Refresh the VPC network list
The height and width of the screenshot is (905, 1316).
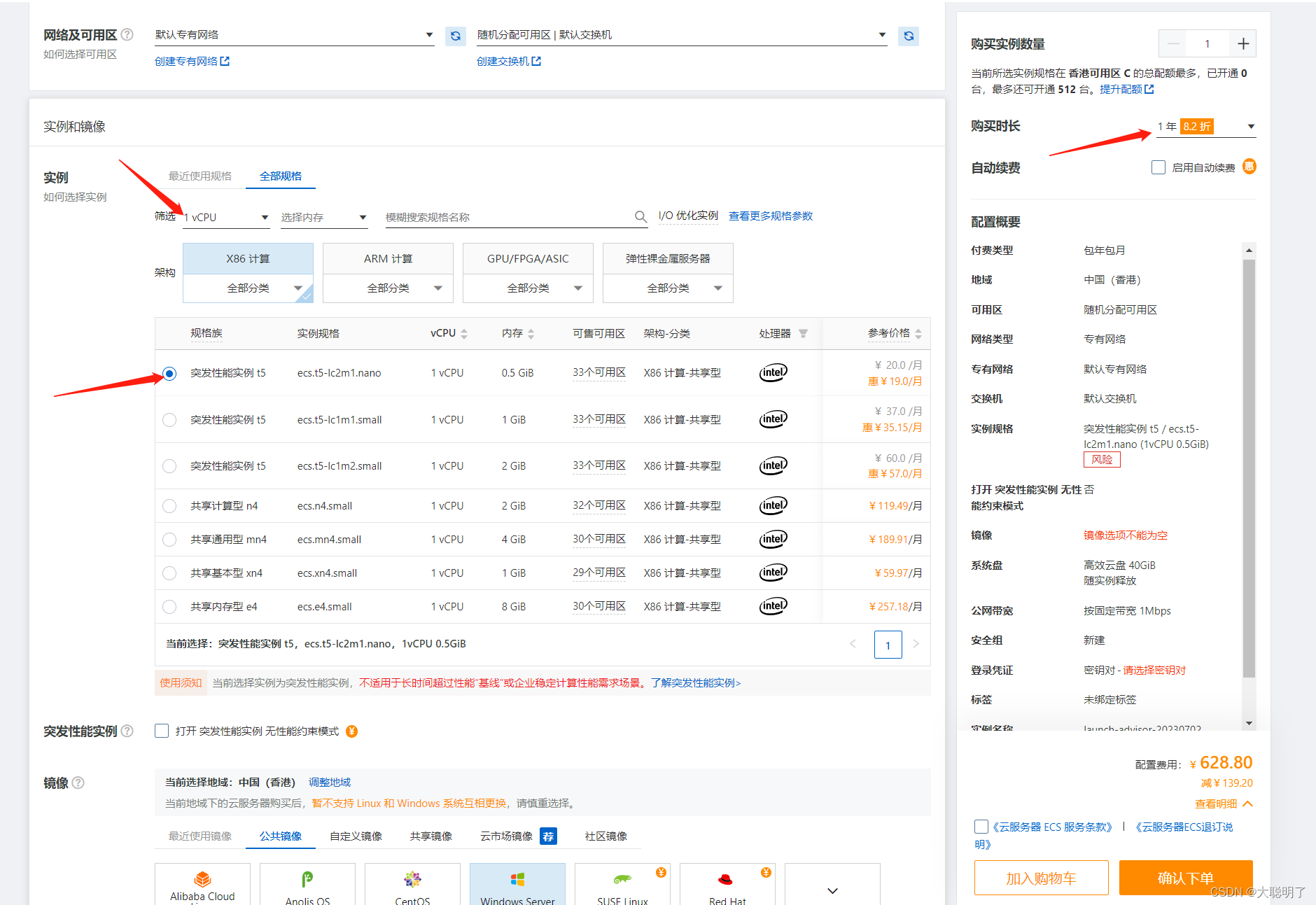click(456, 36)
